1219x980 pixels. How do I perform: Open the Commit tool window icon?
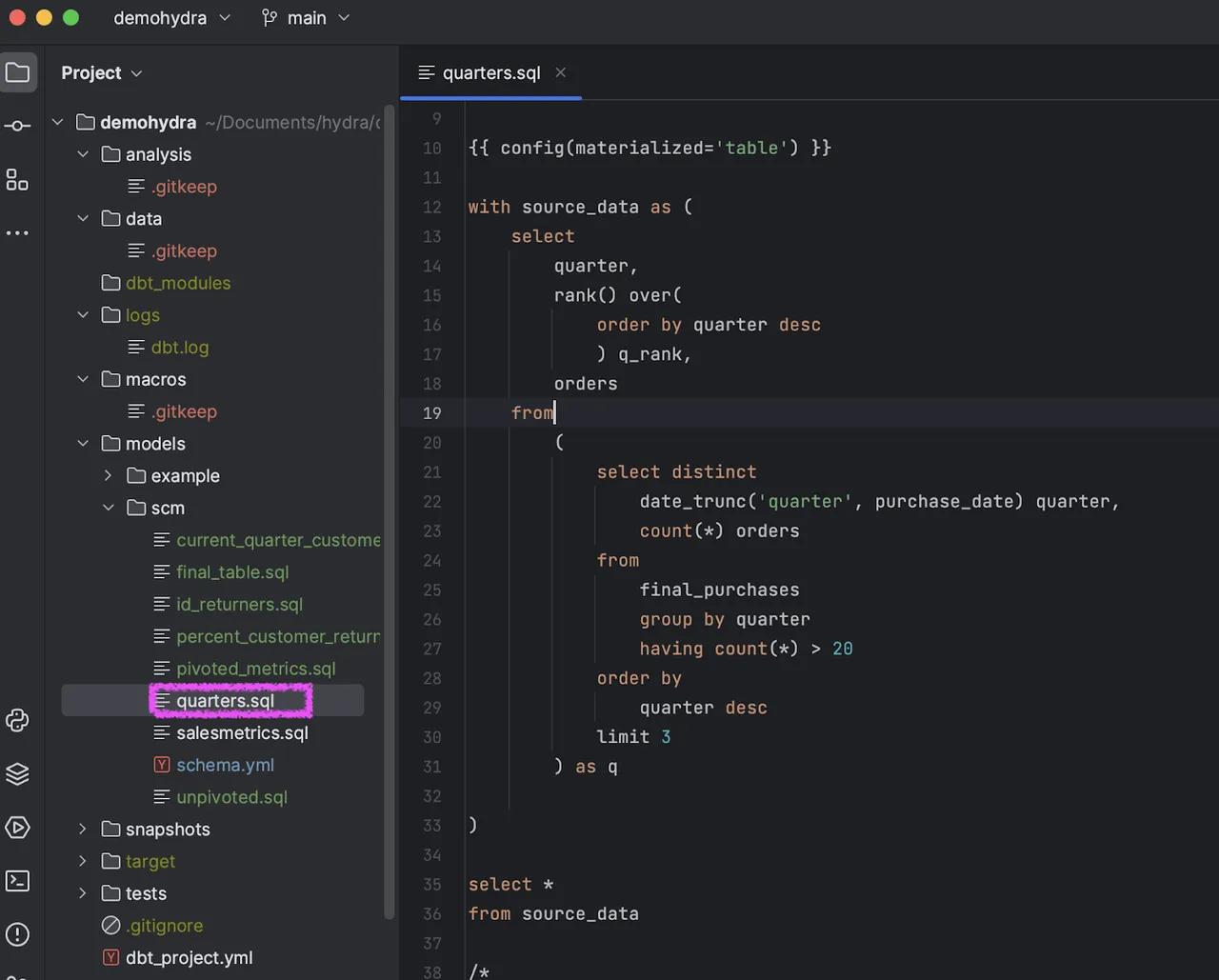point(17,126)
